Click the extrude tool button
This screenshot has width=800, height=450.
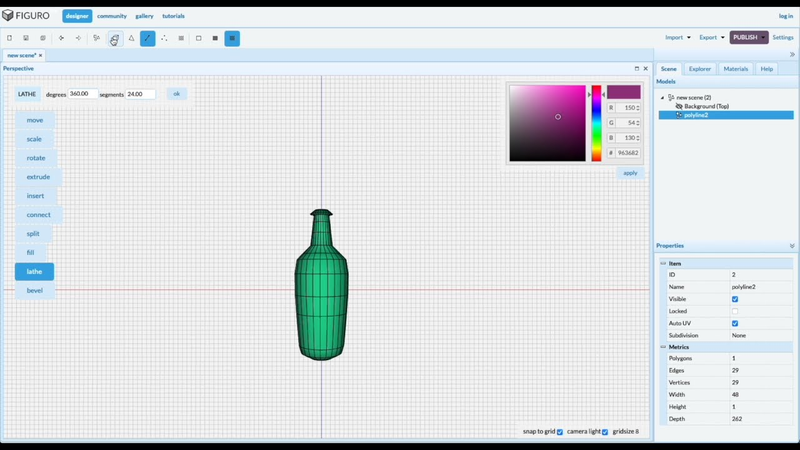pyautogui.click(x=38, y=177)
